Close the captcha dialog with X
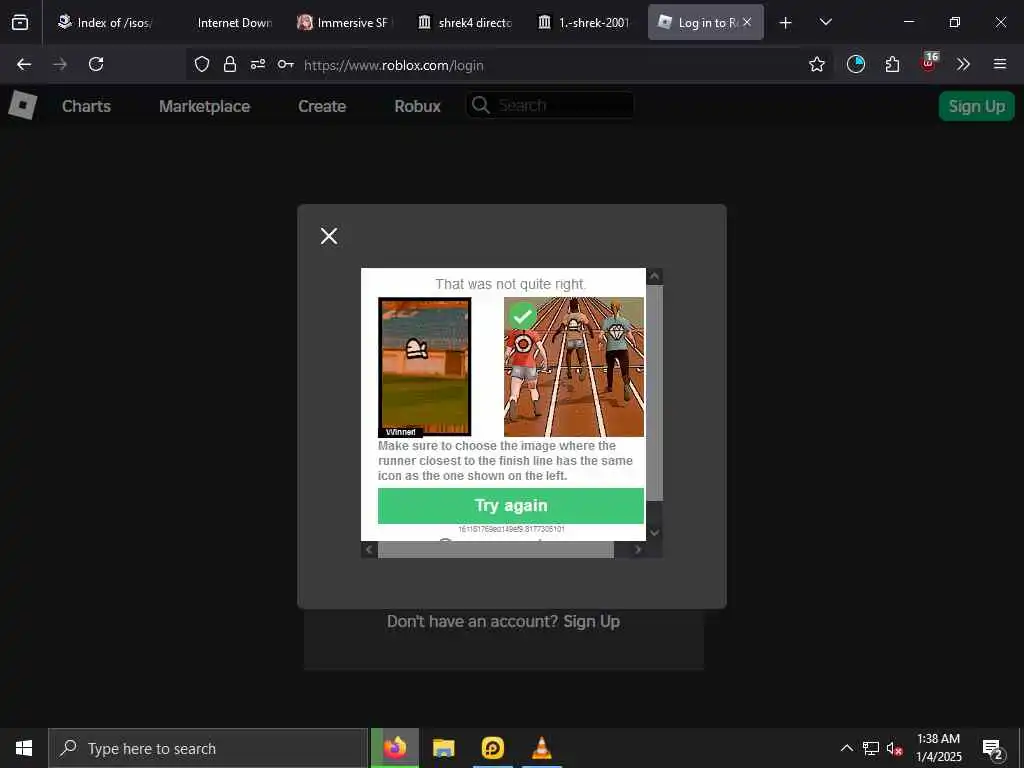Screen dimensions: 1024x768 (x=329, y=236)
